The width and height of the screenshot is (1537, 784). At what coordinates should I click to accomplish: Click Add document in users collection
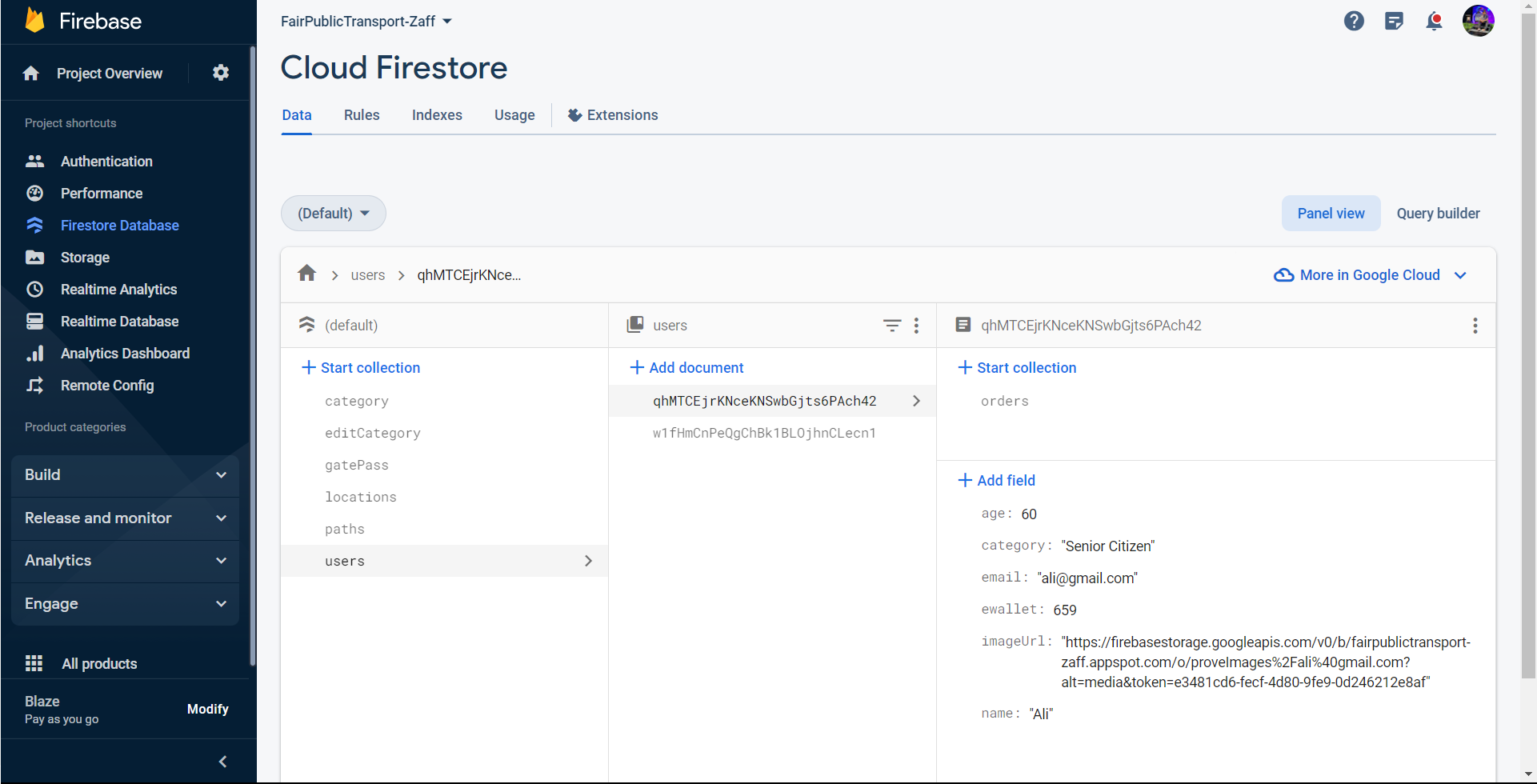pyautogui.click(x=686, y=367)
